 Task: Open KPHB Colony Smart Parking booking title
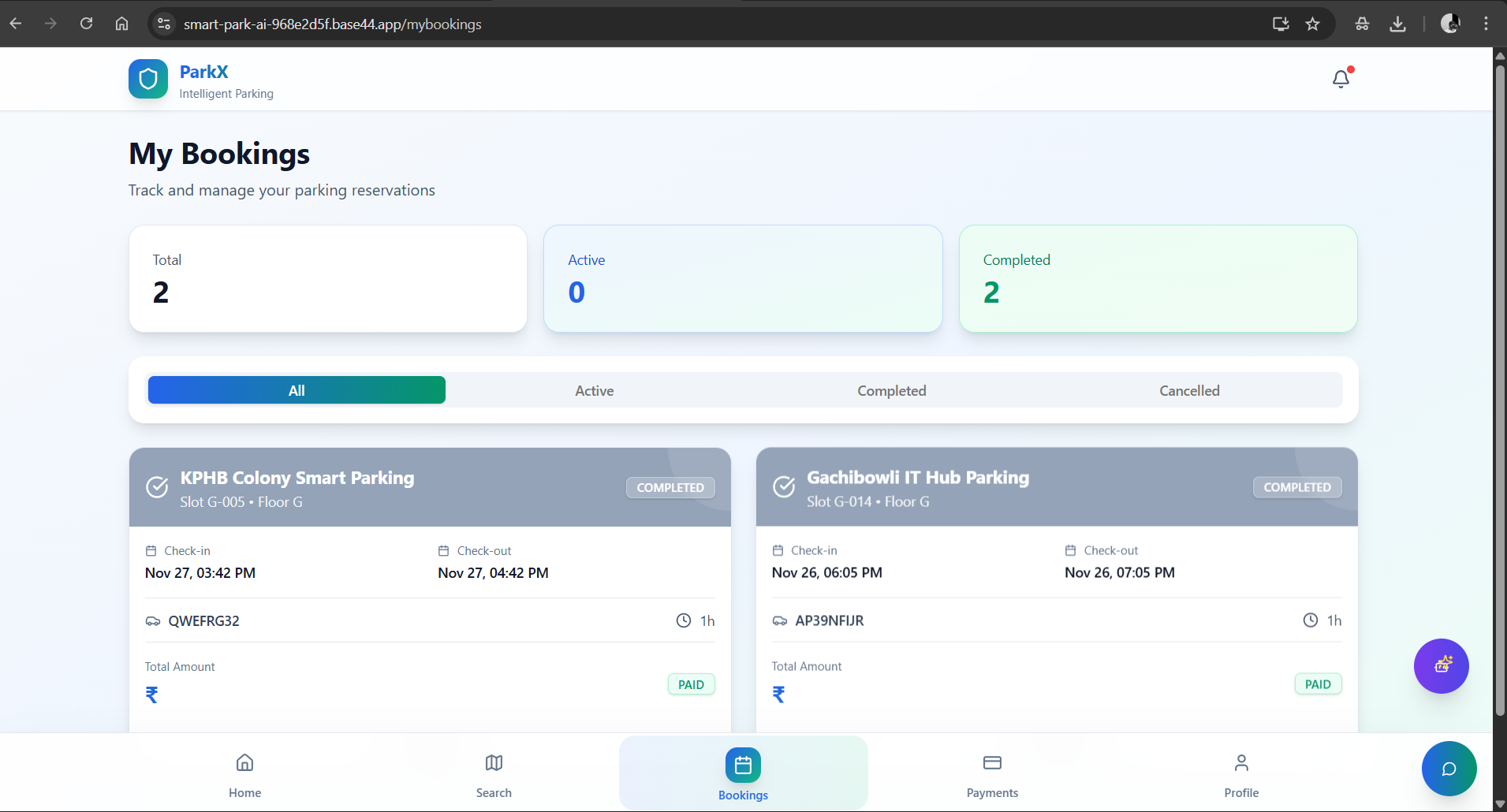click(297, 478)
